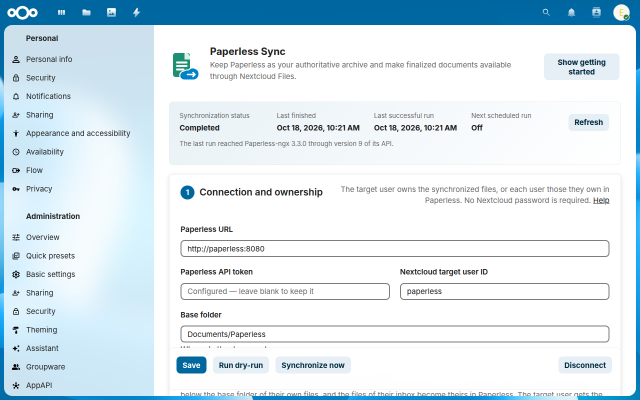The image size is (640, 400).
Task: Click the Flow icon in sidebar
Action: (x=16, y=170)
